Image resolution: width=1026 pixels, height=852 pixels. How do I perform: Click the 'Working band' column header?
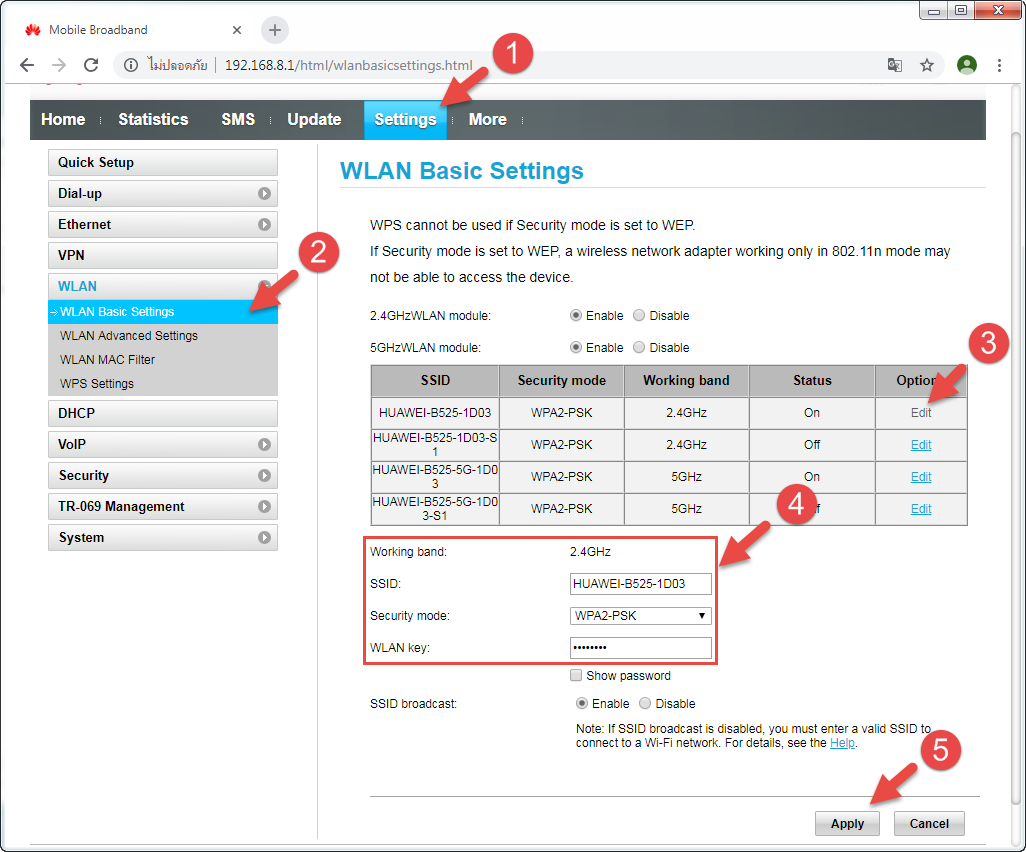click(686, 381)
